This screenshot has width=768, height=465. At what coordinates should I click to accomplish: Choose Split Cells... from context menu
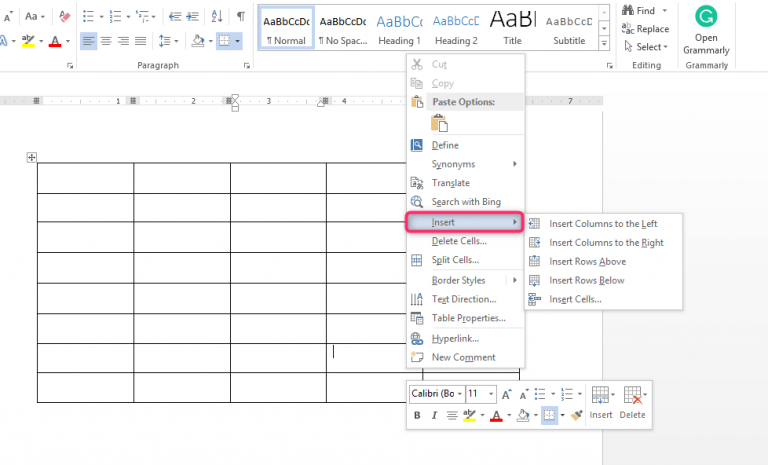(x=465, y=260)
